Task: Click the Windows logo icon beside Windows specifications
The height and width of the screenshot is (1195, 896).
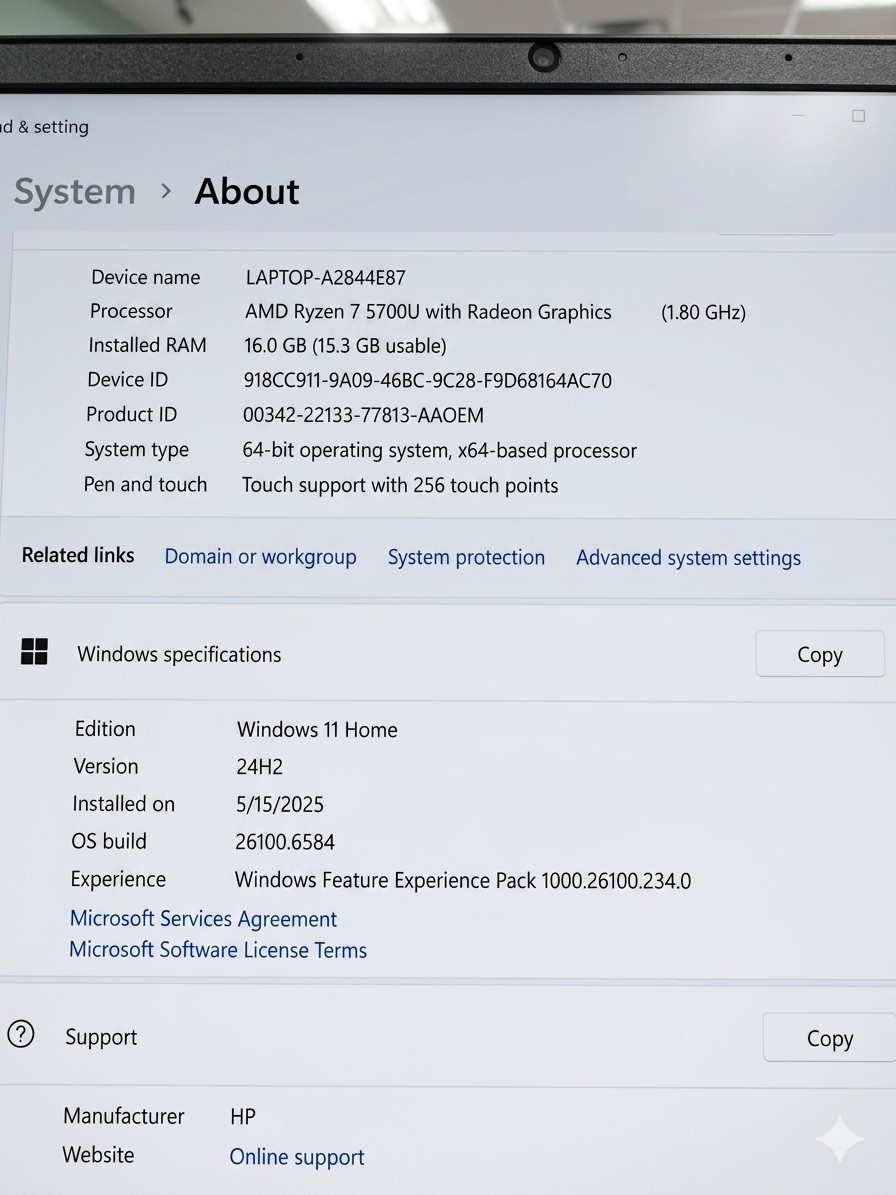Action: [34, 652]
